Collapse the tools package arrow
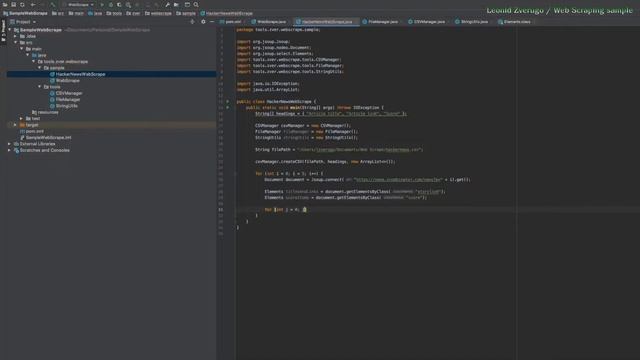Screen dimensions: 640x360 click(x=40, y=87)
